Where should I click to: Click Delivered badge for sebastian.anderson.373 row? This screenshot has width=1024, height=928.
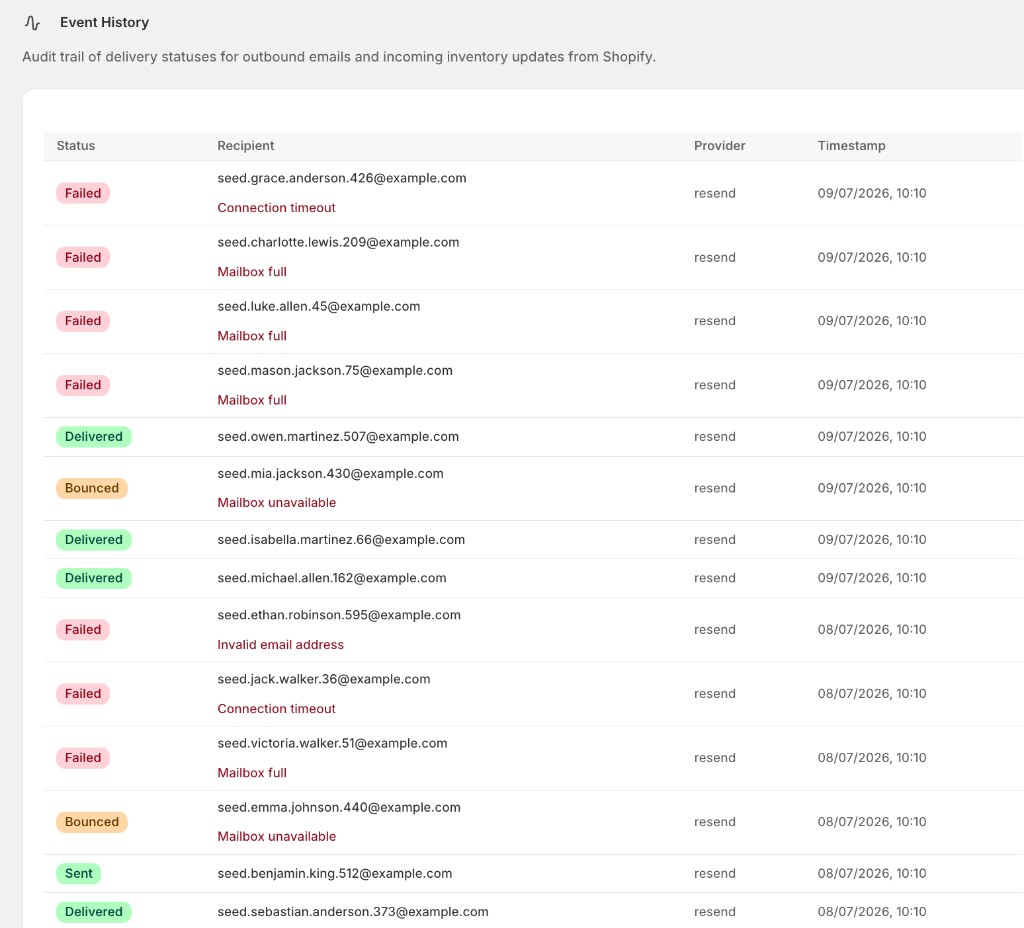click(x=94, y=912)
